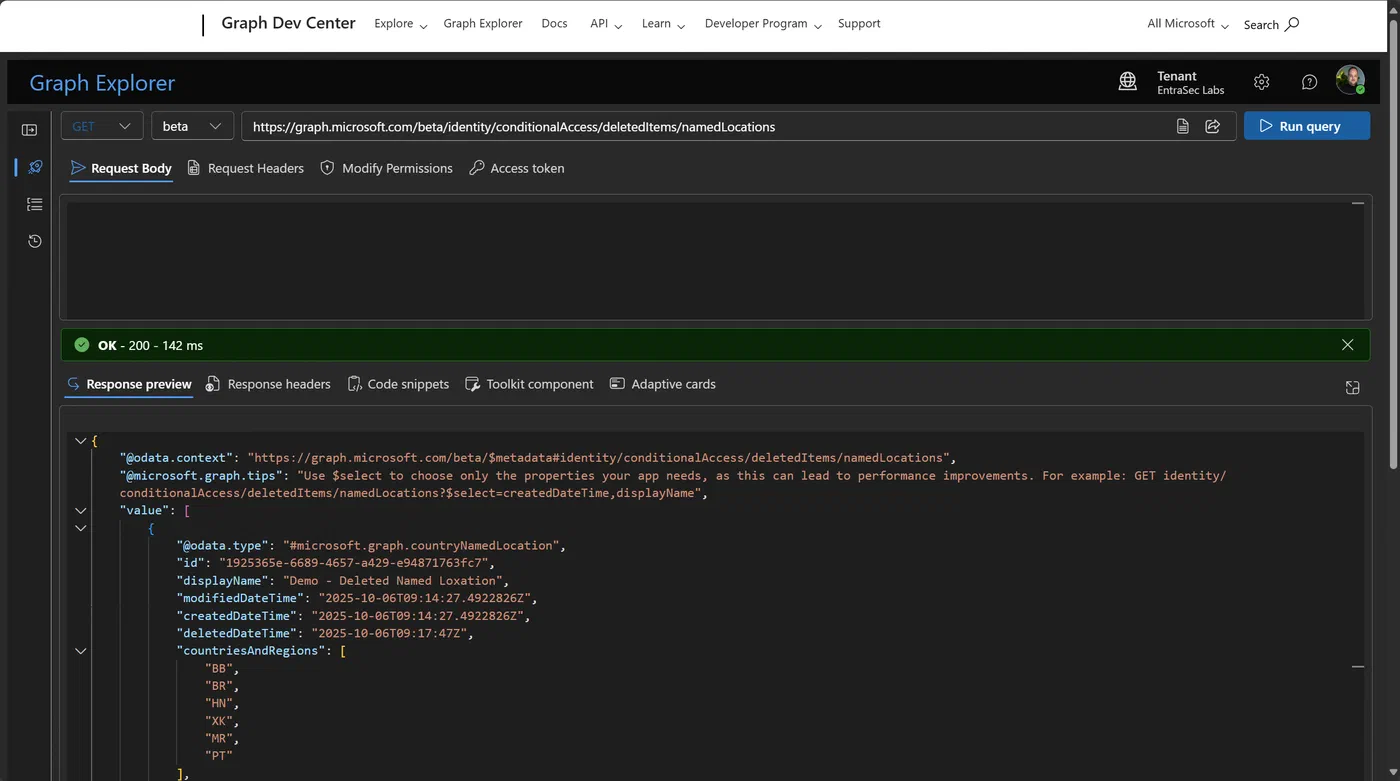Open the sample queries rocket icon
The height and width of the screenshot is (781, 1400).
35,167
